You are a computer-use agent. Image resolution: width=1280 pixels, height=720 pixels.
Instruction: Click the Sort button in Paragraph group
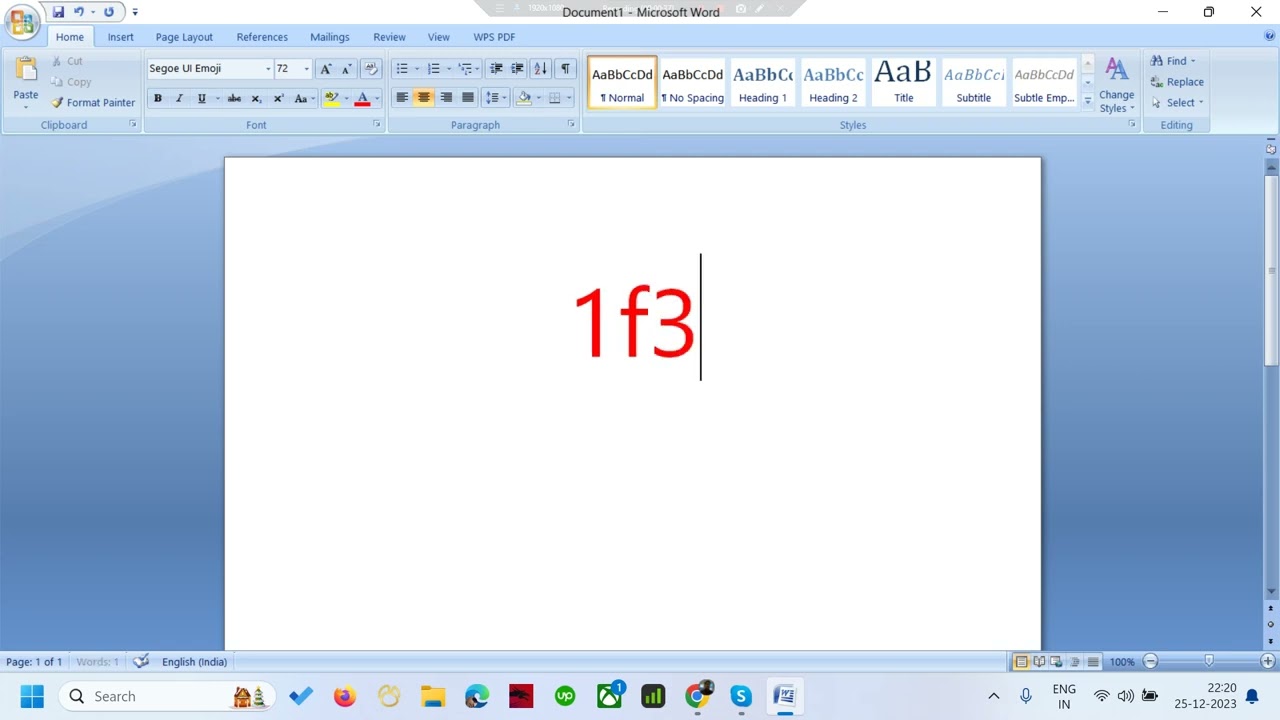539,68
